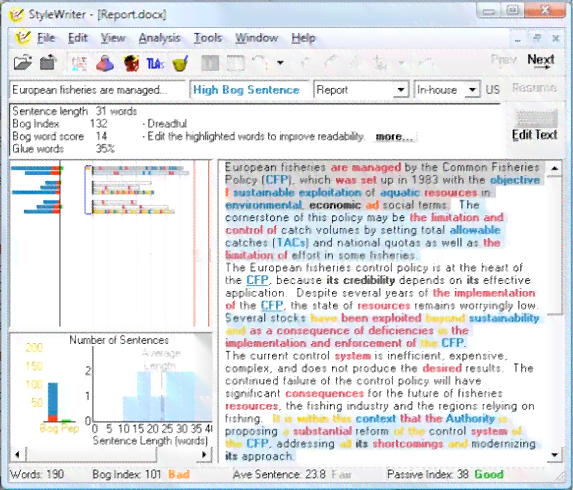Image resolution: width=573 pixels, height=490 pixels.
Task: Click the export document toolbar icon
Action: coord(49,63)
